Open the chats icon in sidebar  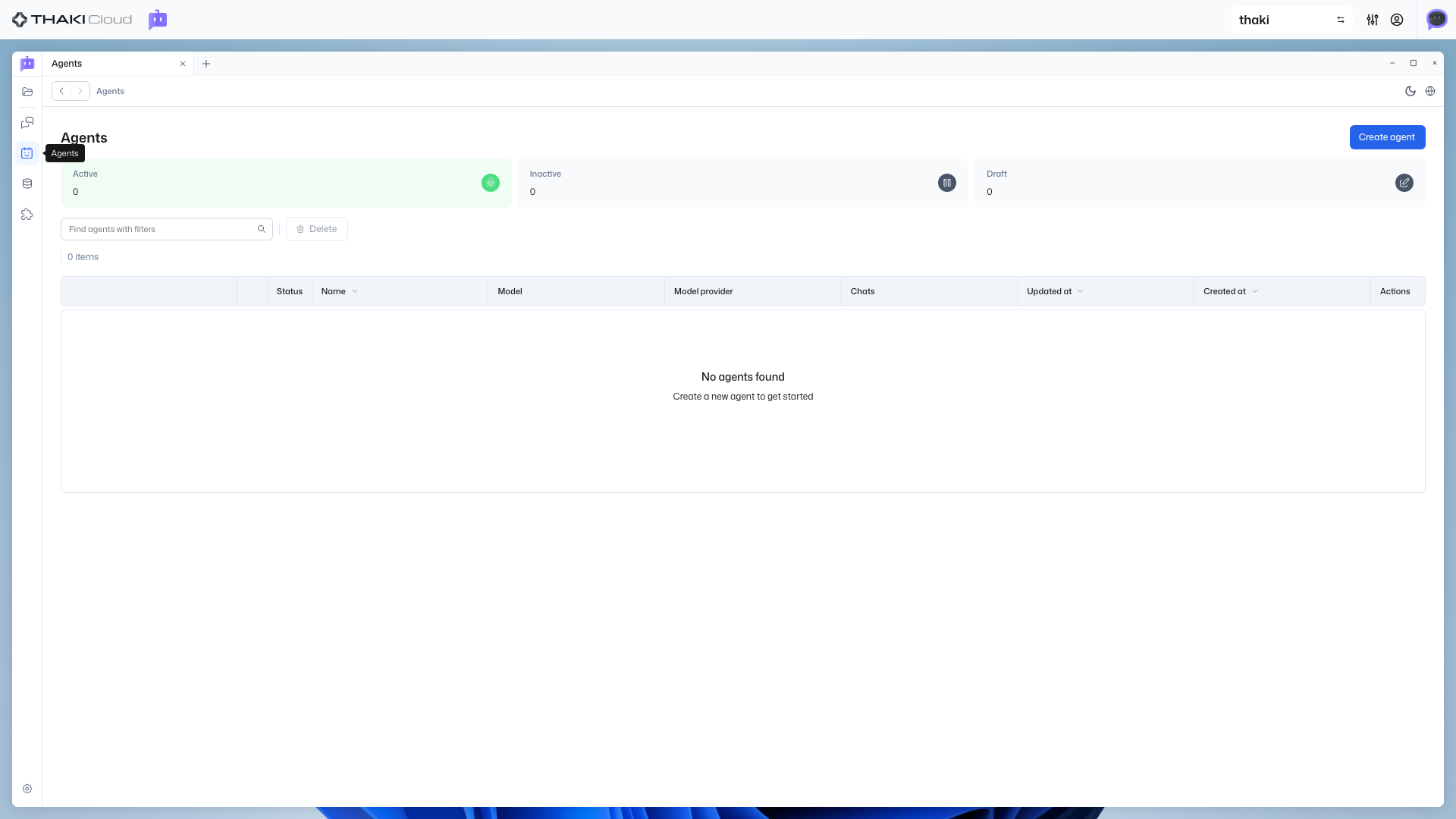tap(27, 122)
